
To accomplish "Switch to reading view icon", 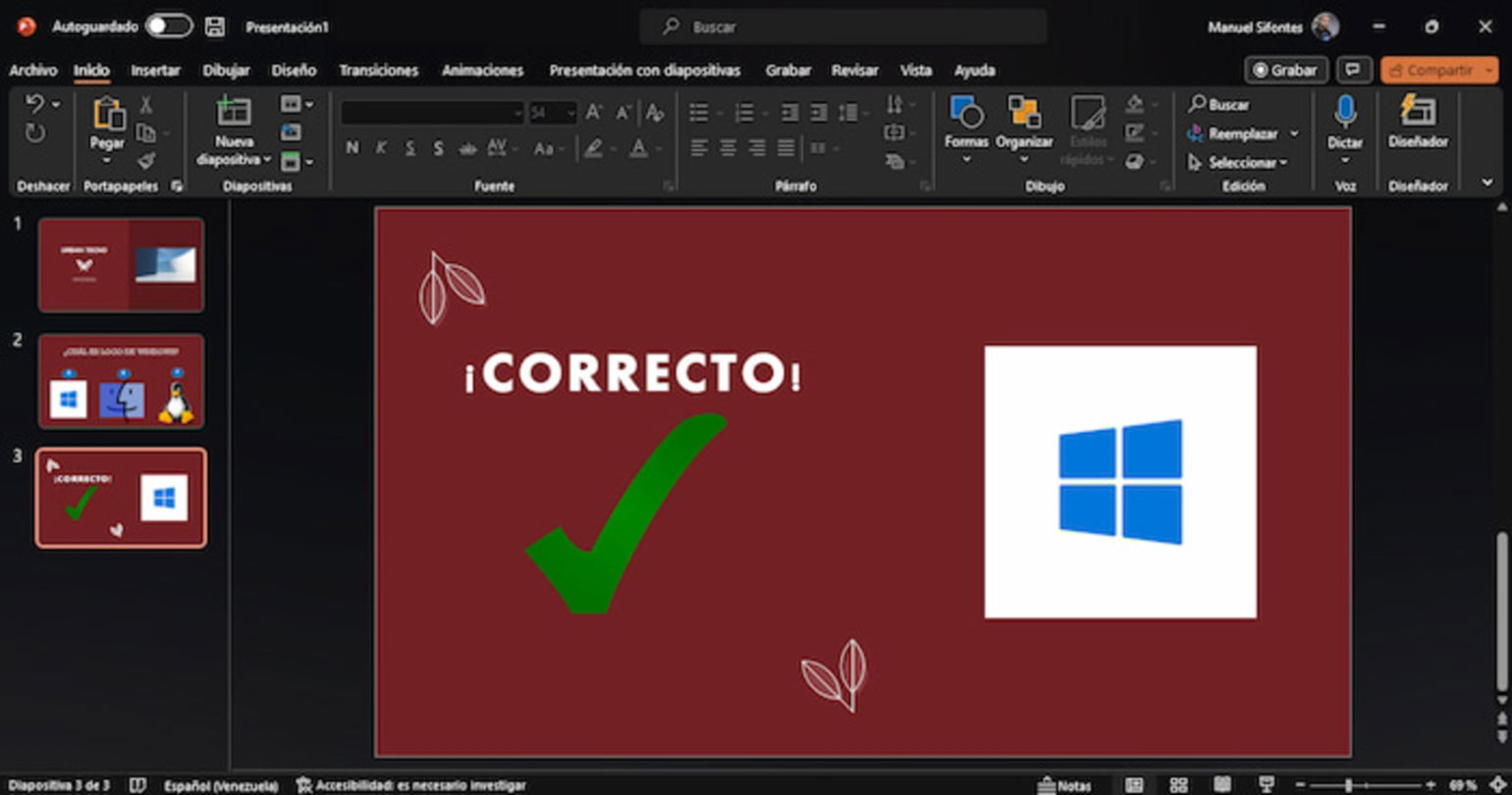I will 1221,785.
